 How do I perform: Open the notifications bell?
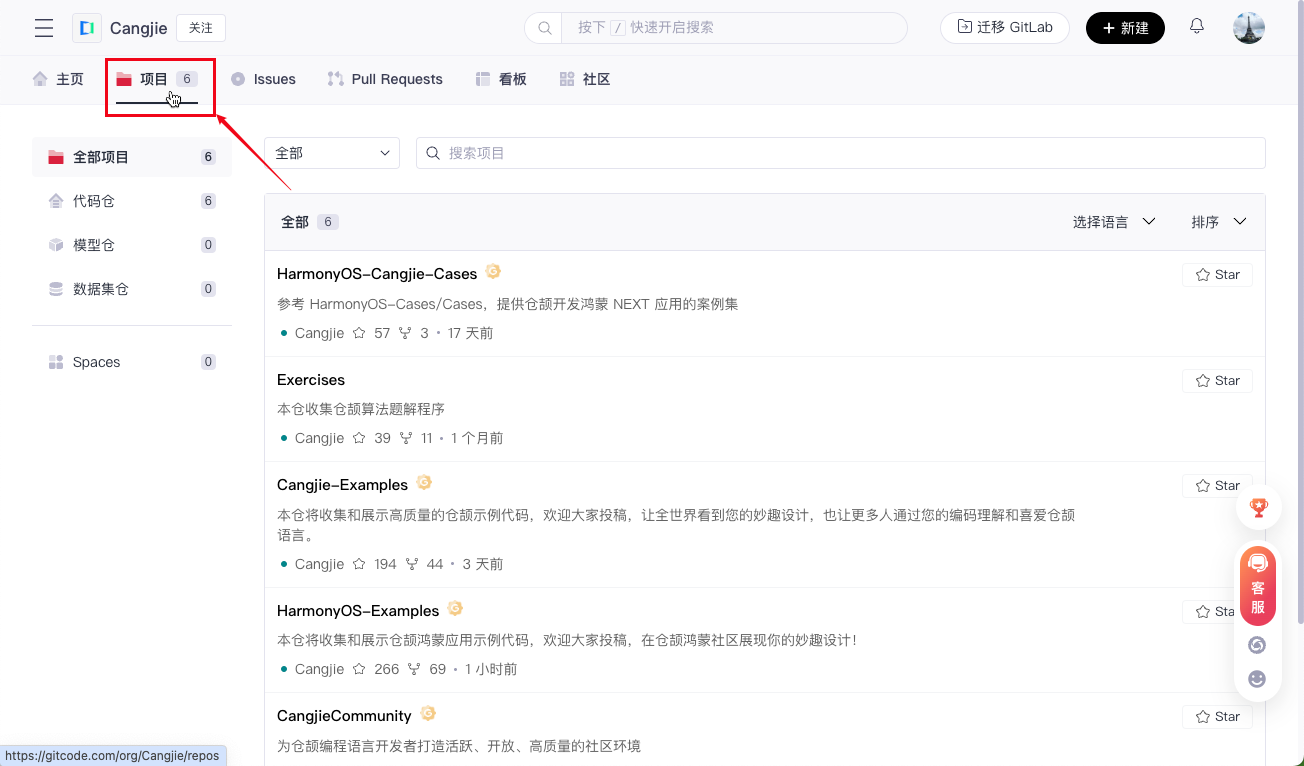(x=1196, y=27)
